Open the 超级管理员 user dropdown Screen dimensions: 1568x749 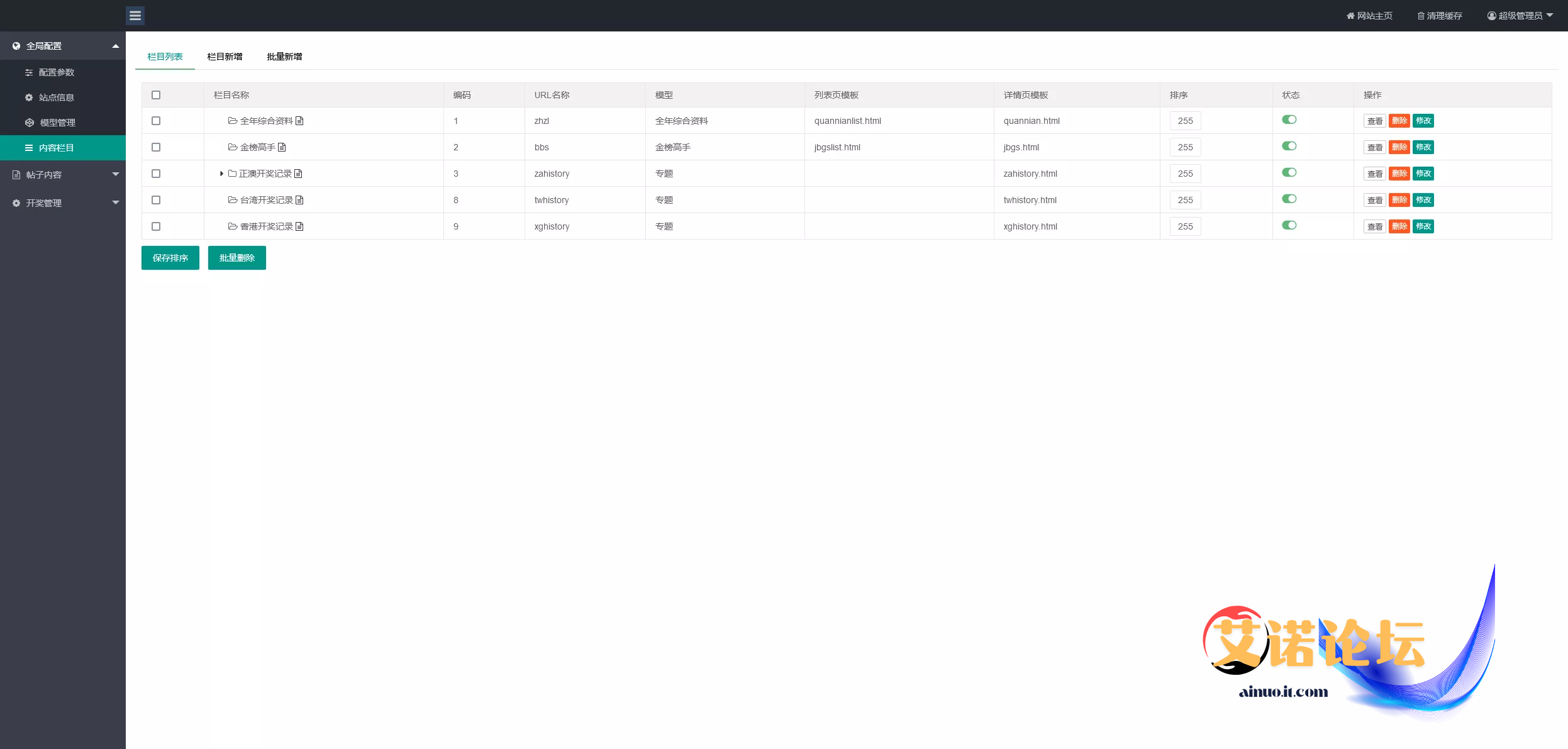point(1520,16)
